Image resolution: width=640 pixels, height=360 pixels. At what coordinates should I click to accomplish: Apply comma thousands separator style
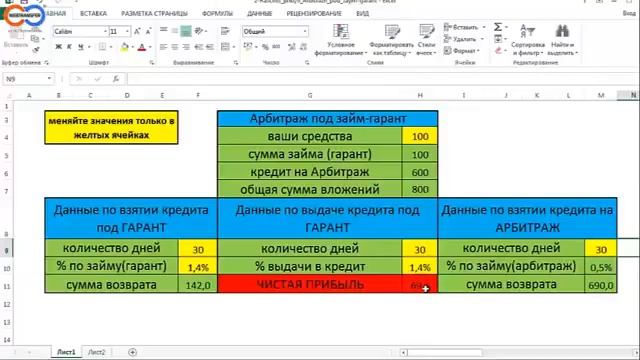coord(276,47)
